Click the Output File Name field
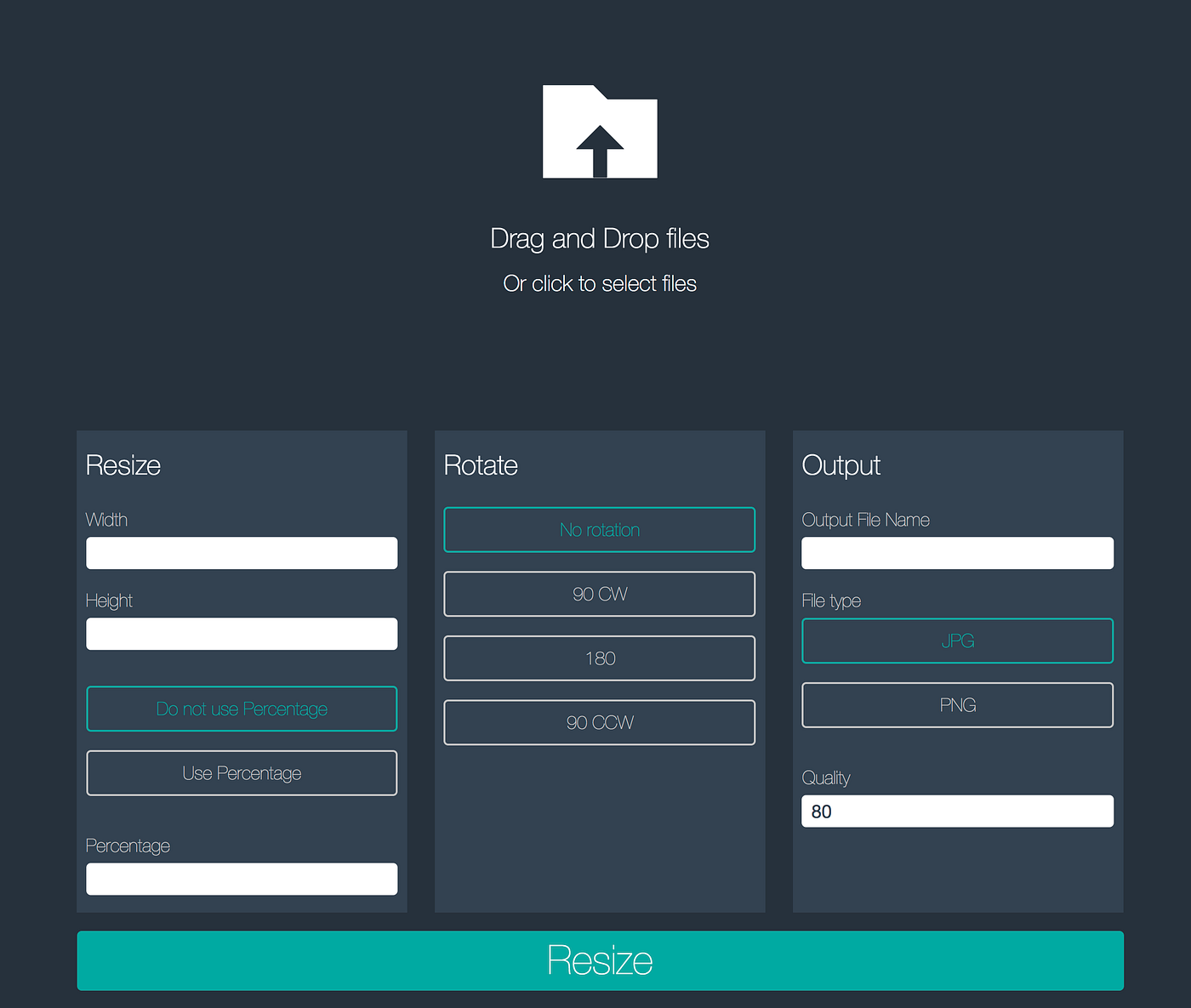1191x1008 pixels. click(x=956, y=553)
